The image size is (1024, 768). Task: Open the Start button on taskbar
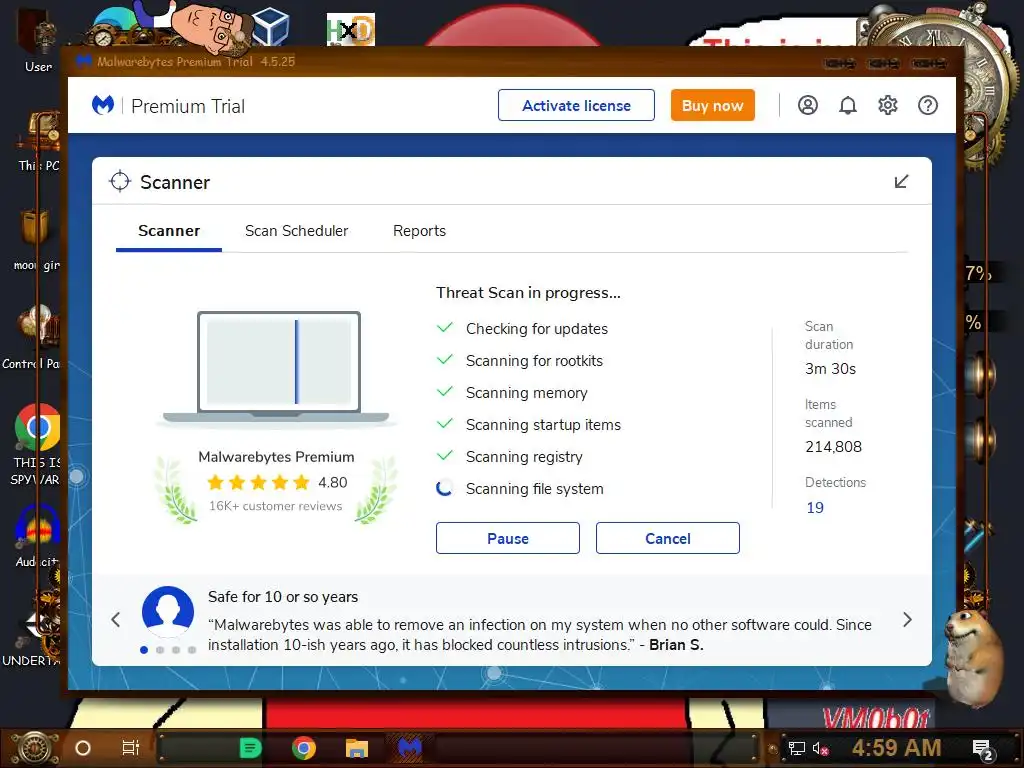point(35,748)
